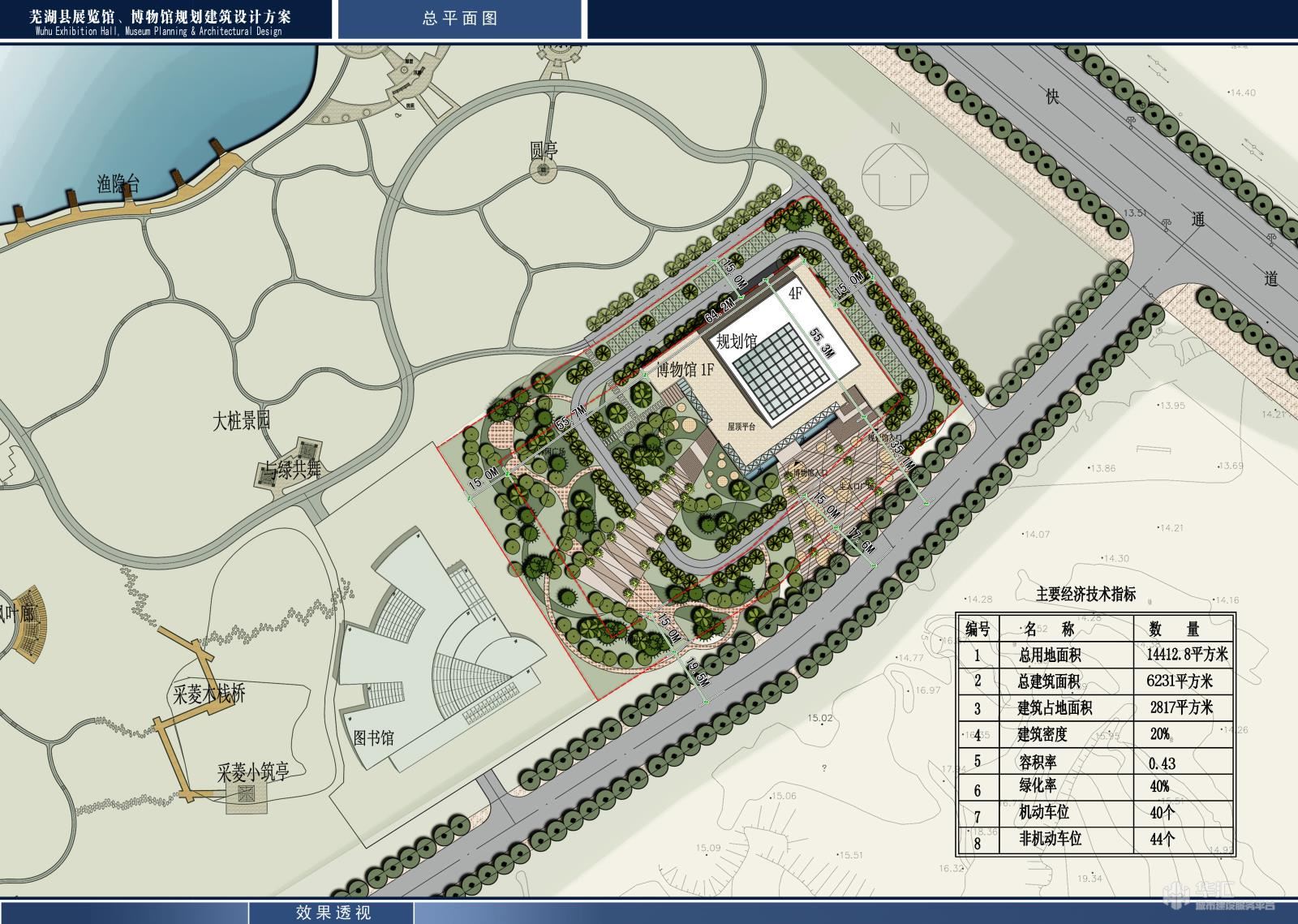Viewport: 1298px width, 924px height.
Task: Select the 总用地面积 table row
Action: point(1095,655)
